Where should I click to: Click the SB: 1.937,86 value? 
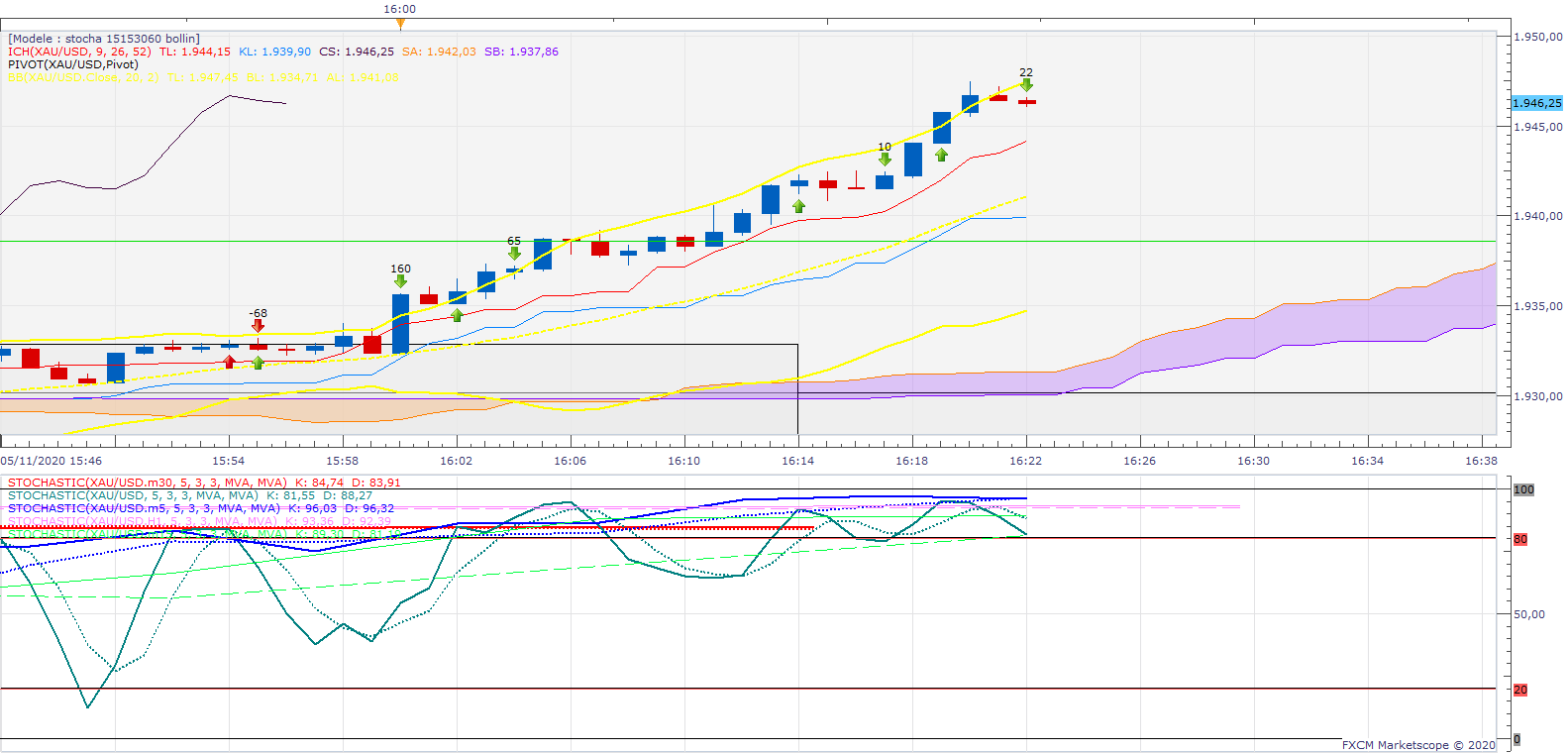tap(521, 52)
